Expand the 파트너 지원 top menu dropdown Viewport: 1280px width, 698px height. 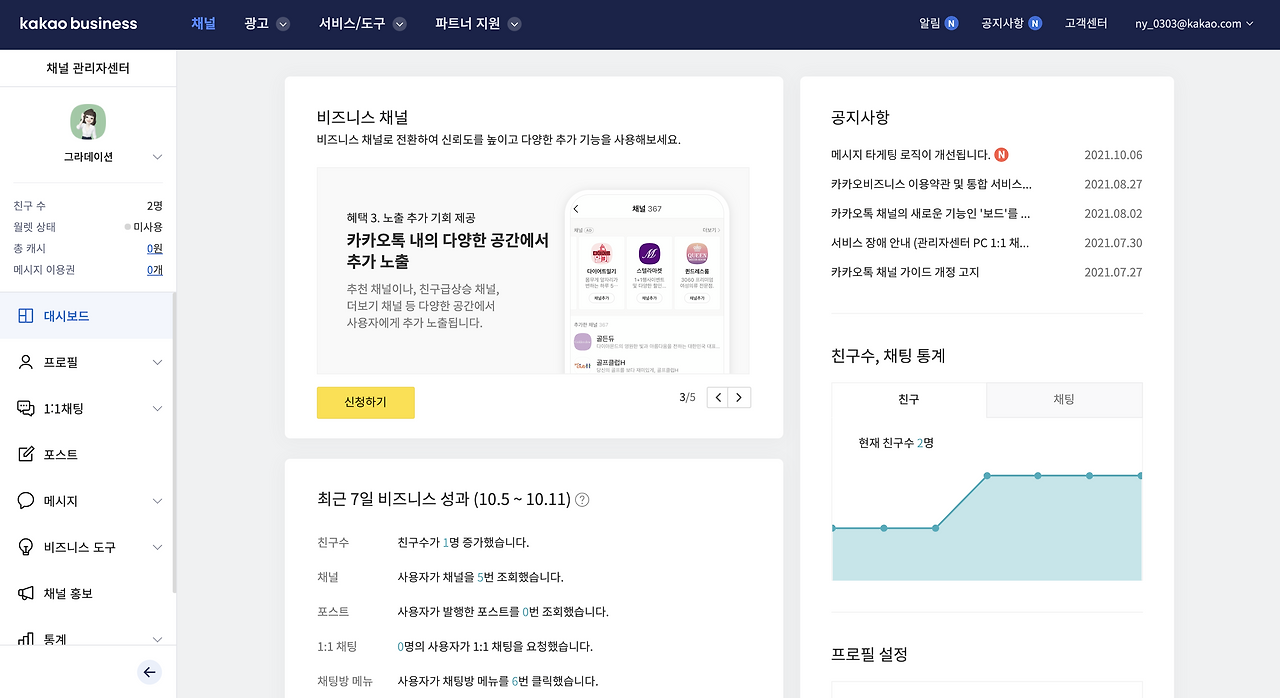click(514, 24)
